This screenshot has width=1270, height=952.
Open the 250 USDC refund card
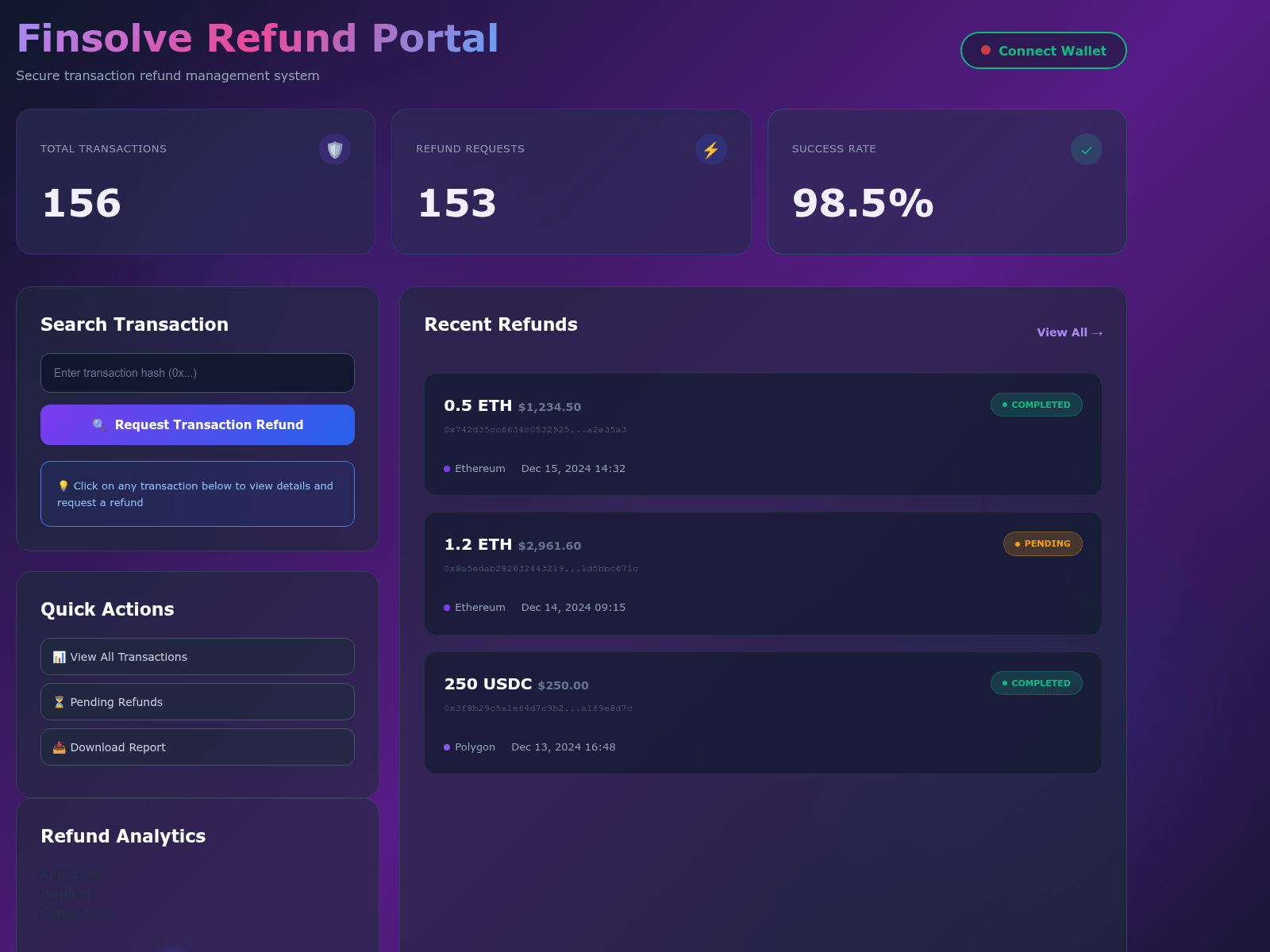763,713
